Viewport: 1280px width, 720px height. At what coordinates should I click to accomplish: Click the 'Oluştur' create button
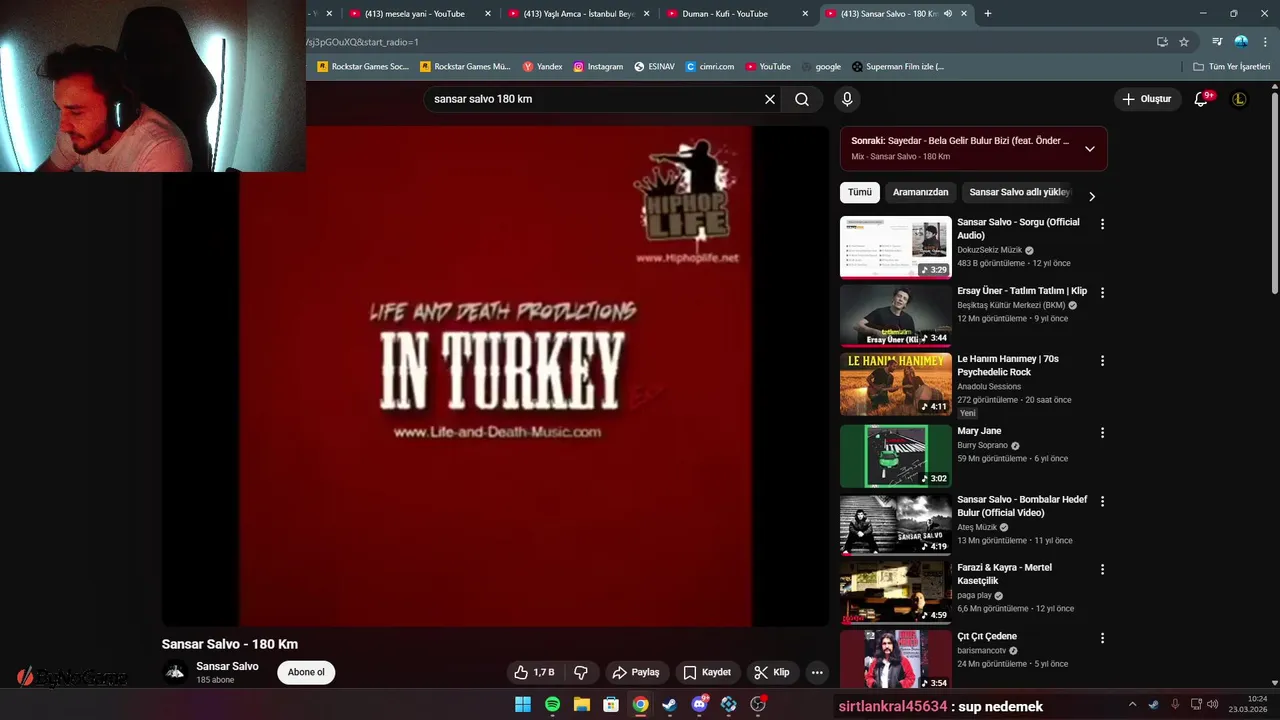(x=1146, y=99)
